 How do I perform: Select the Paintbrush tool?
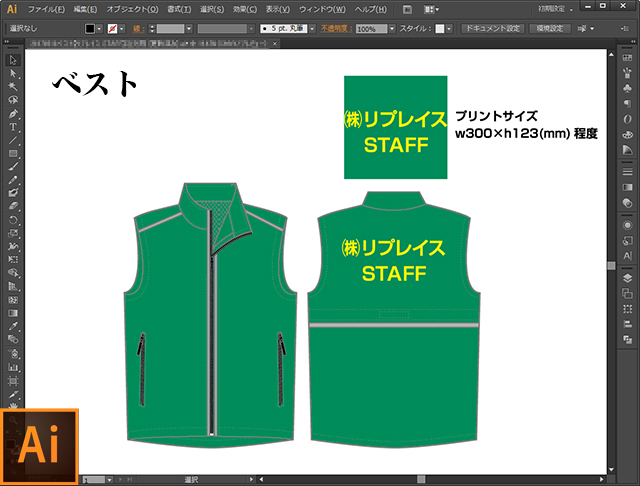pyautogui.click(x=13, y=166)
